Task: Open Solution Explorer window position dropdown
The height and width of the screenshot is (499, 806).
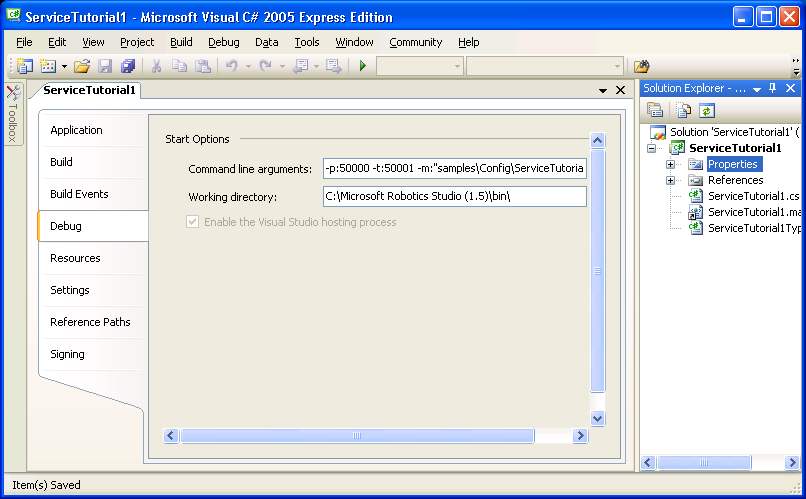Action: [x=757, y=89]
